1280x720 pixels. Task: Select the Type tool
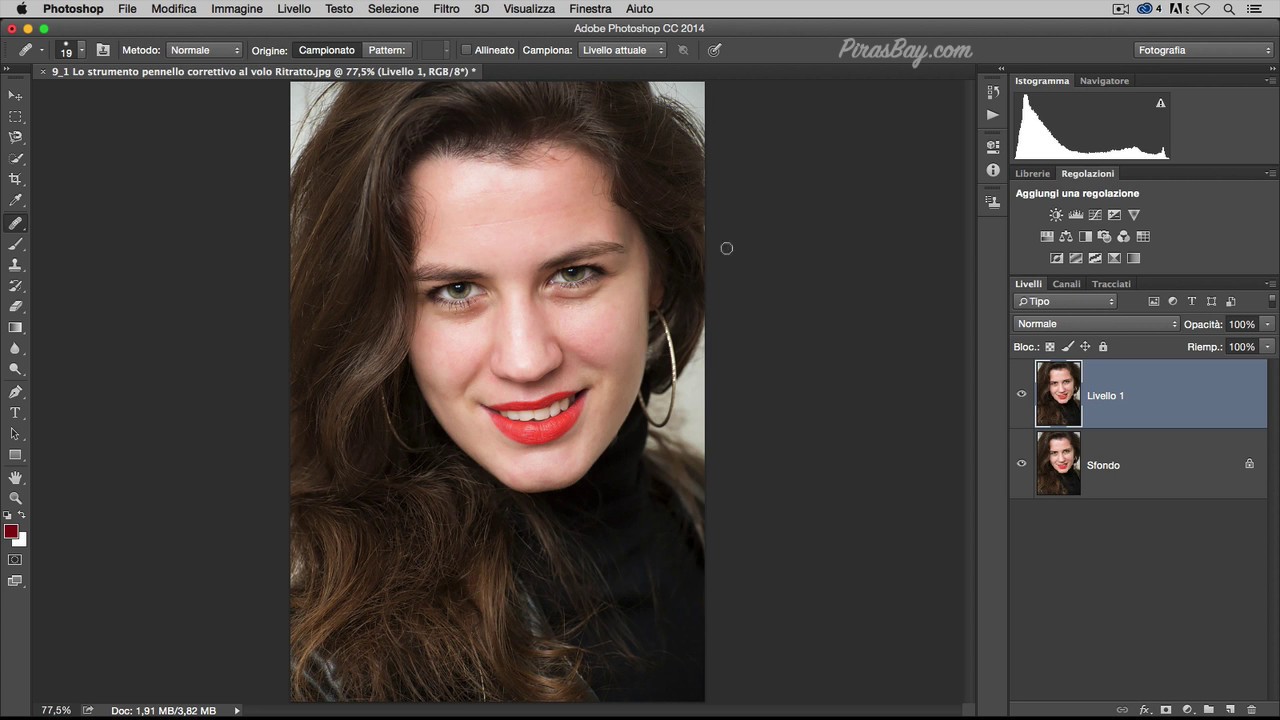[x=15, y=413]
